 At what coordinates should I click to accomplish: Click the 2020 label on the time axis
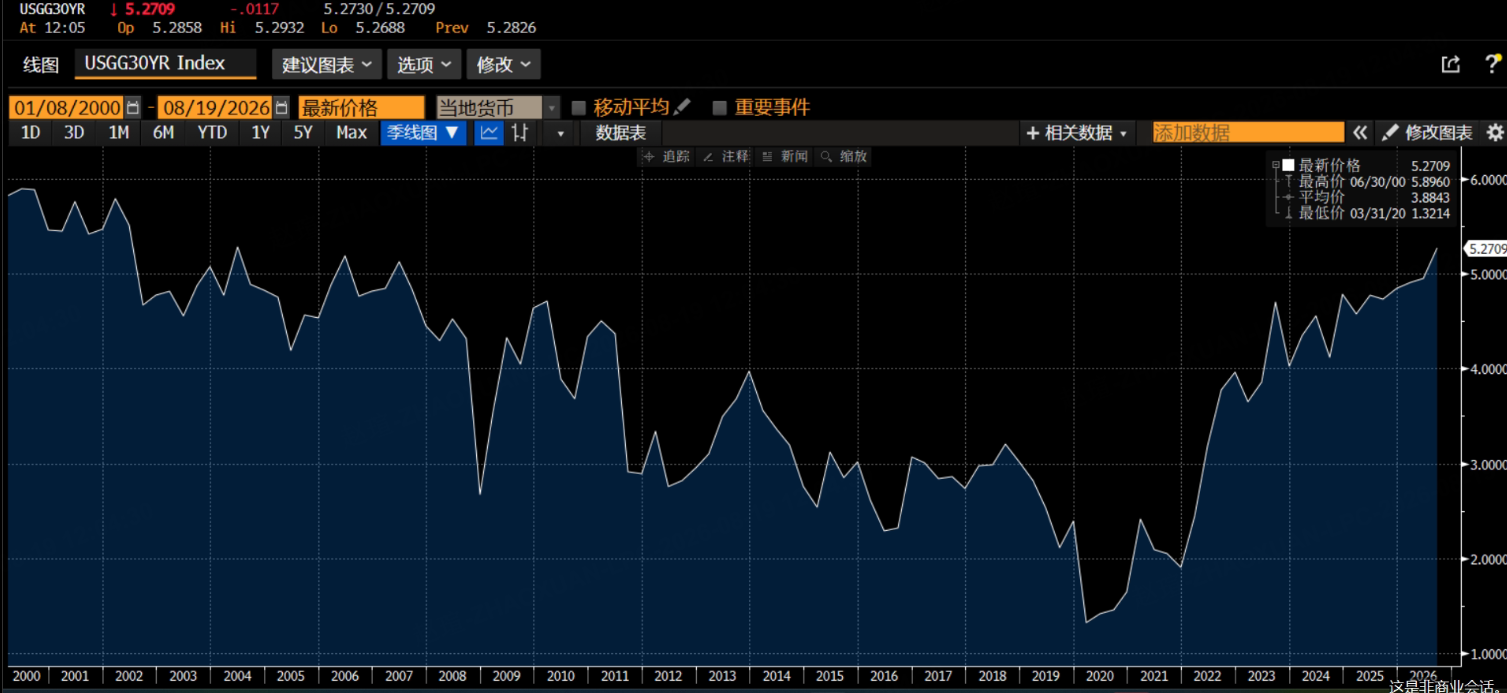point(1100,676)
